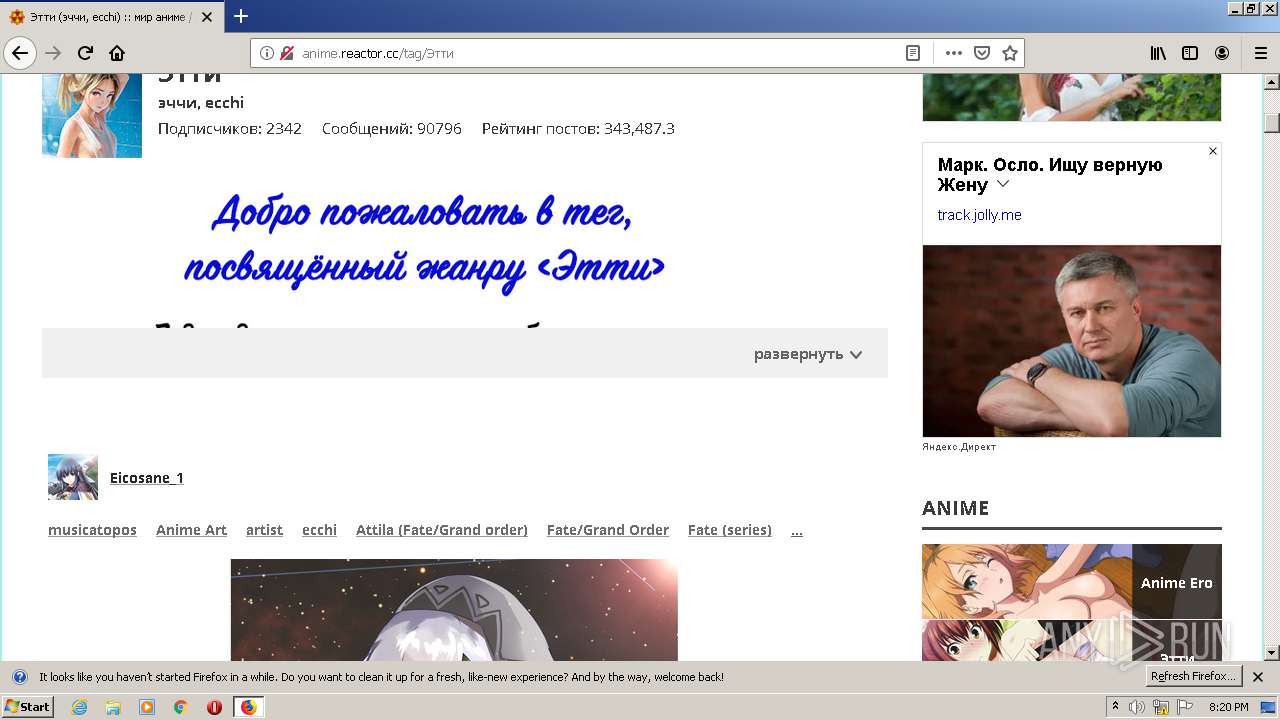Open the post image thumbnail

454,610
